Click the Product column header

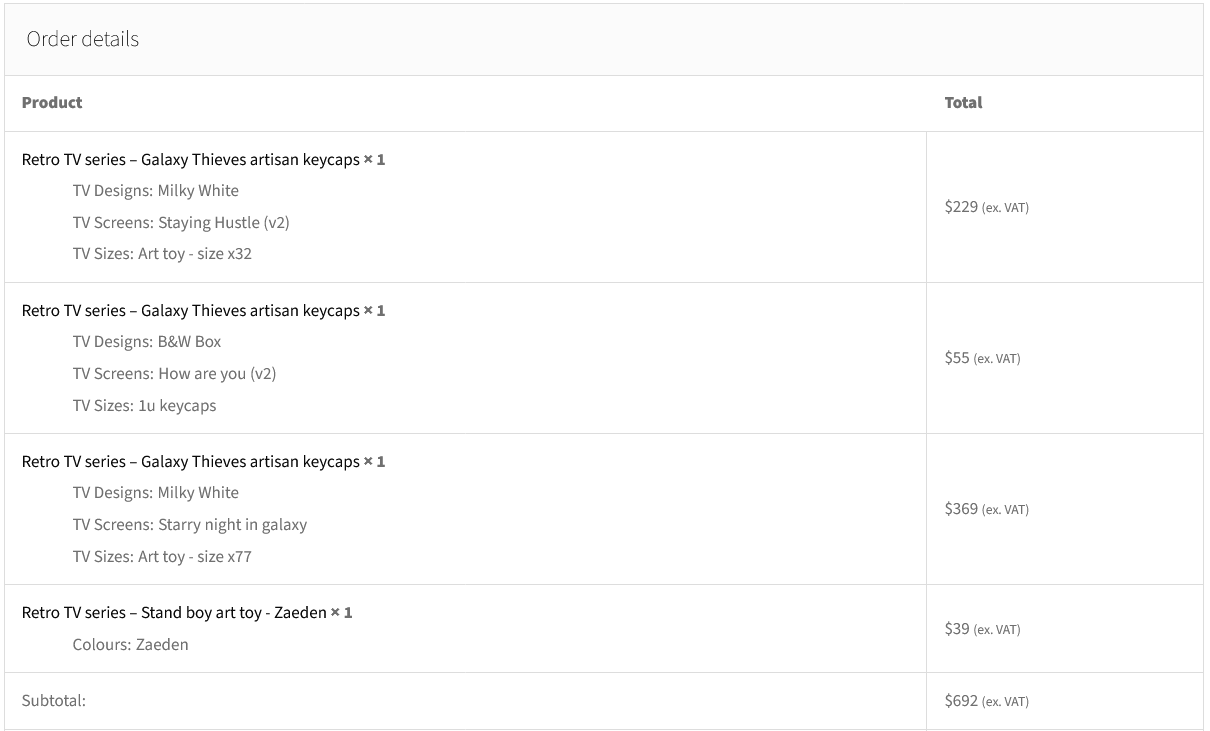pos(52,103)
